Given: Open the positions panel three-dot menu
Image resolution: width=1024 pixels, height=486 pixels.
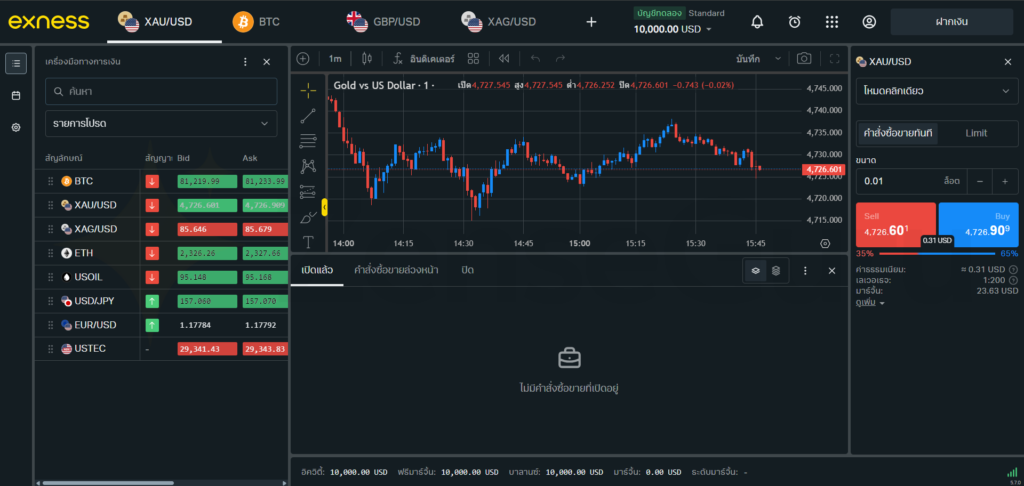Looking at the screenshot, I should [805, 270].
